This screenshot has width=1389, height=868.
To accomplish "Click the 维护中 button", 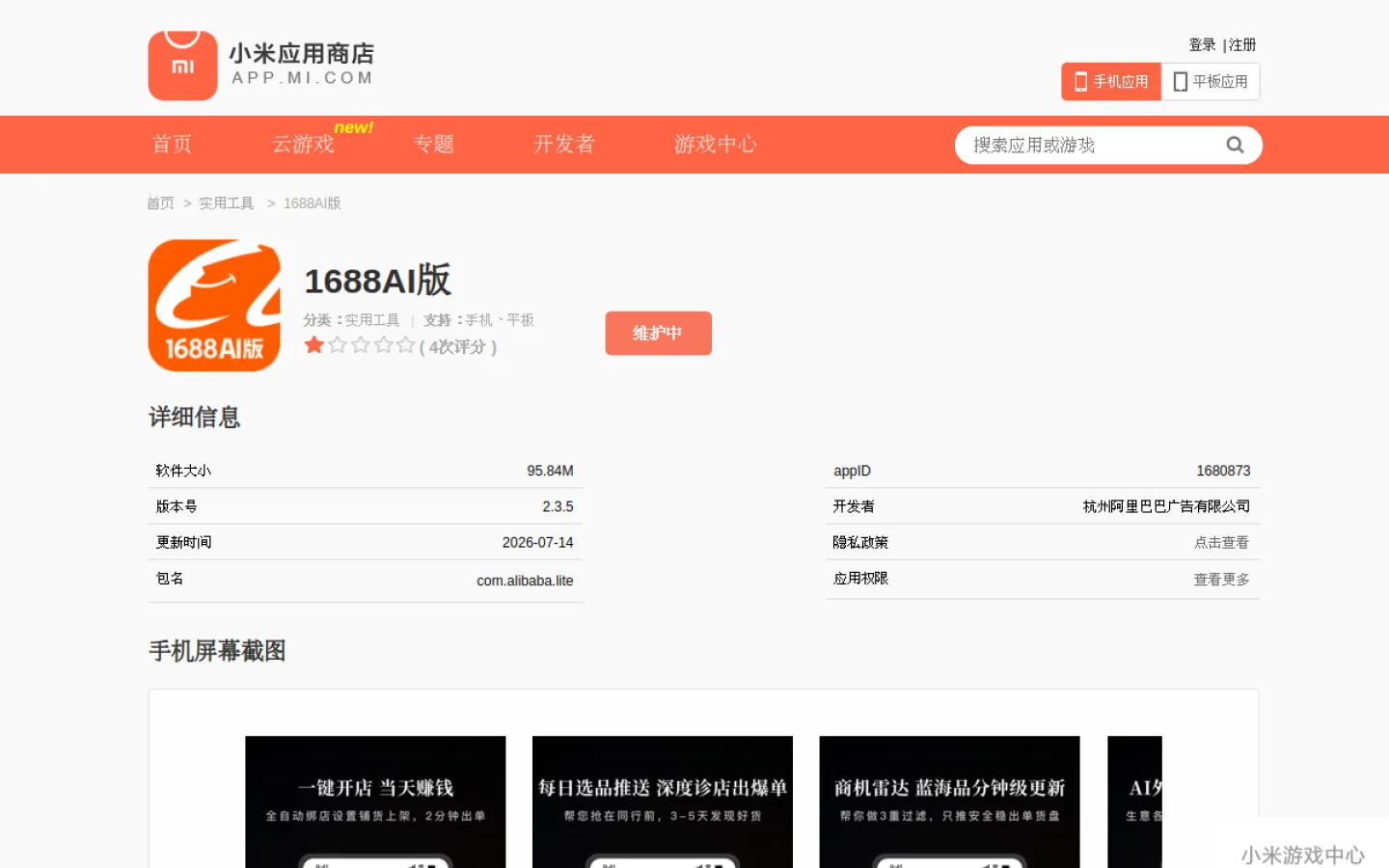I will pos(659,333).
